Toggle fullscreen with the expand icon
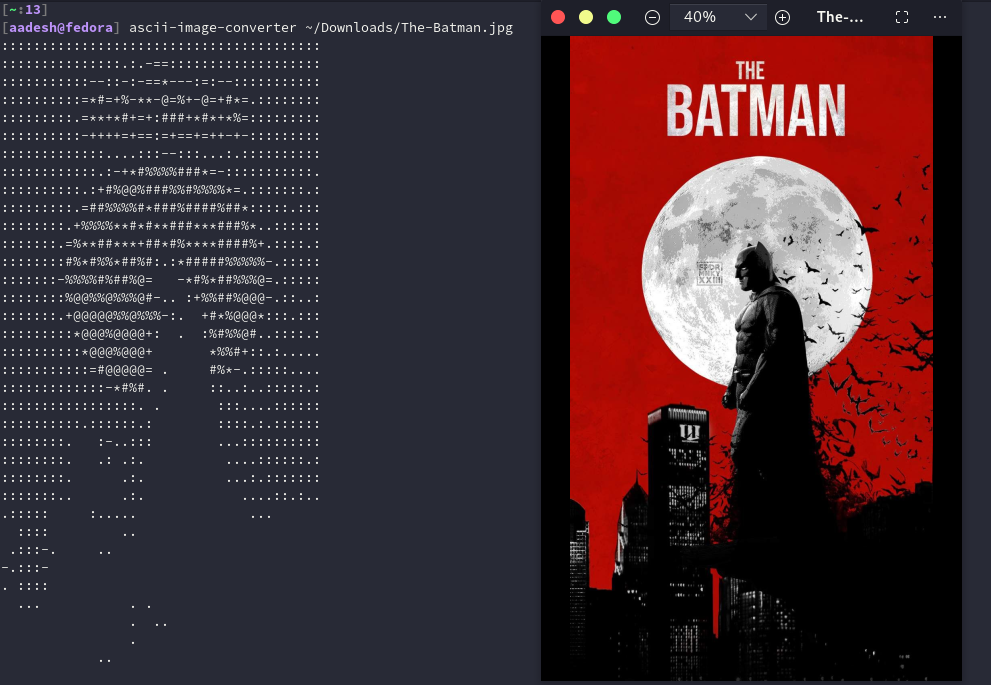Viewport: 991px width, 685px height. [902, 17]
